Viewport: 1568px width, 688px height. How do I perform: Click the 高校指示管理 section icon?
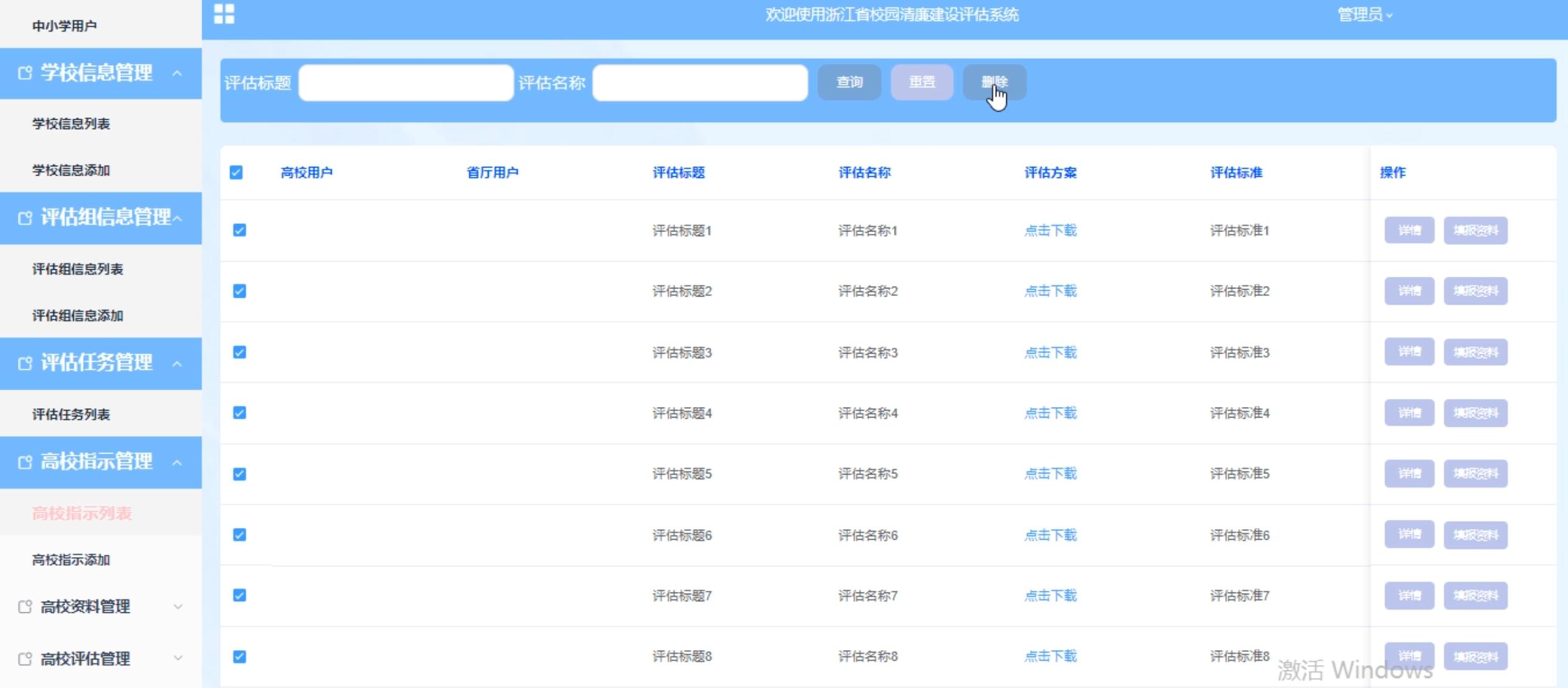[25, 463]
